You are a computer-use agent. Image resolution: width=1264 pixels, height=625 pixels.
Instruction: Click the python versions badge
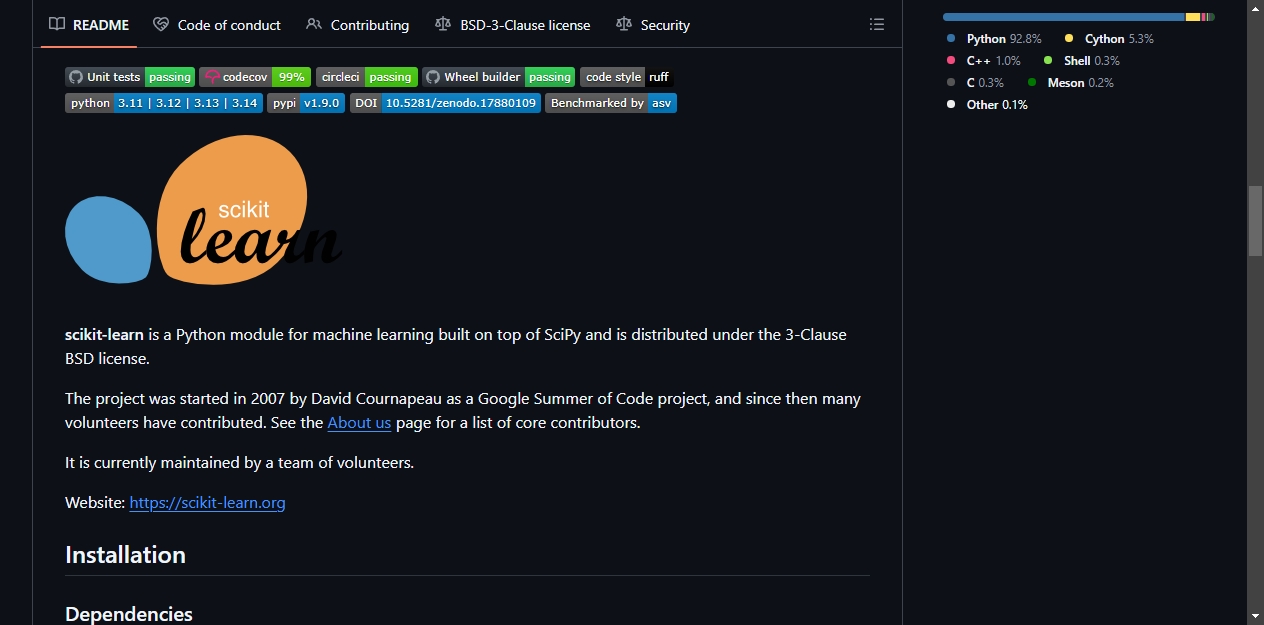164,103
